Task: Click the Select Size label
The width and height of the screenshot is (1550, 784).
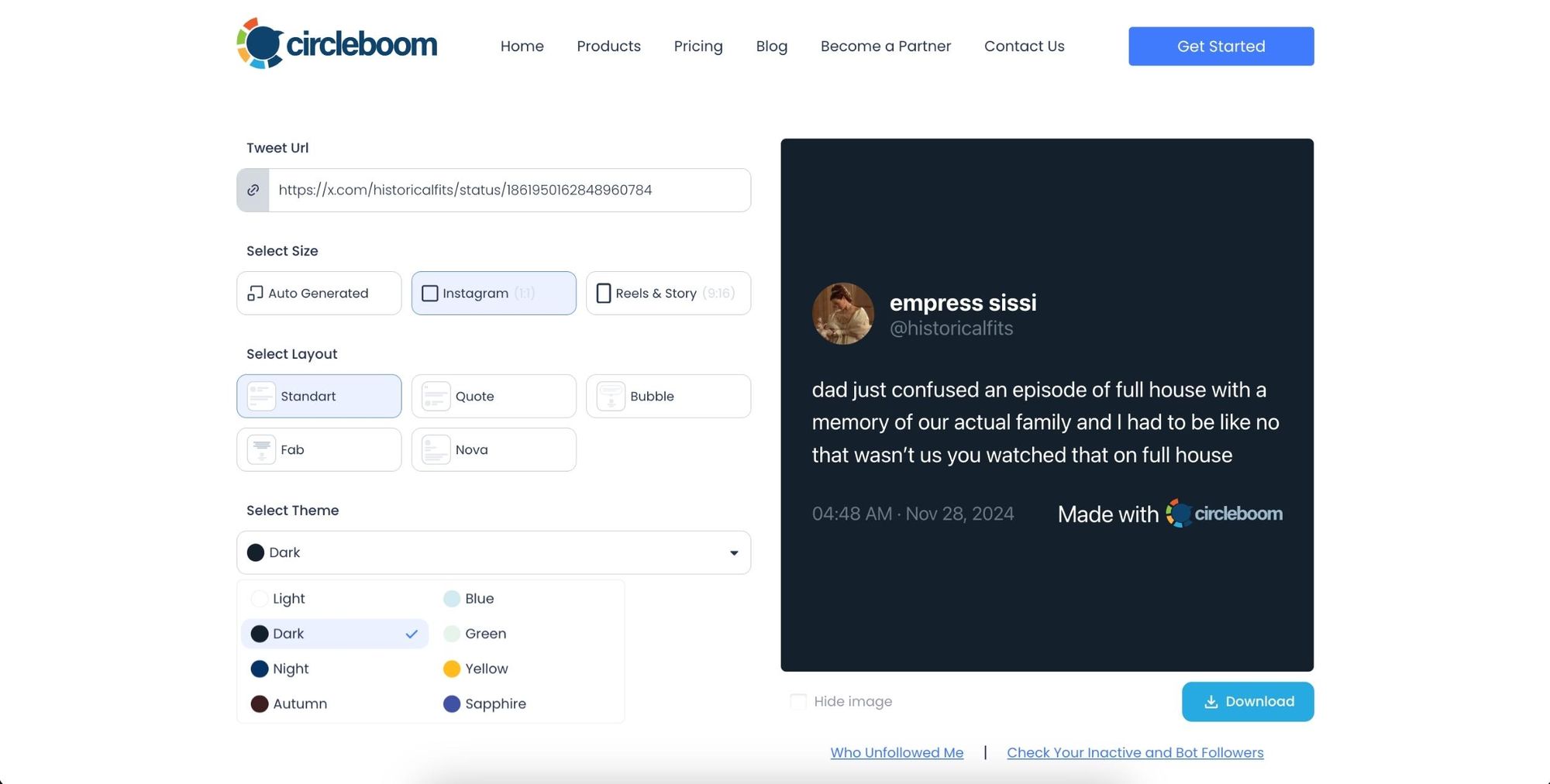Action: tap(282, 251)
